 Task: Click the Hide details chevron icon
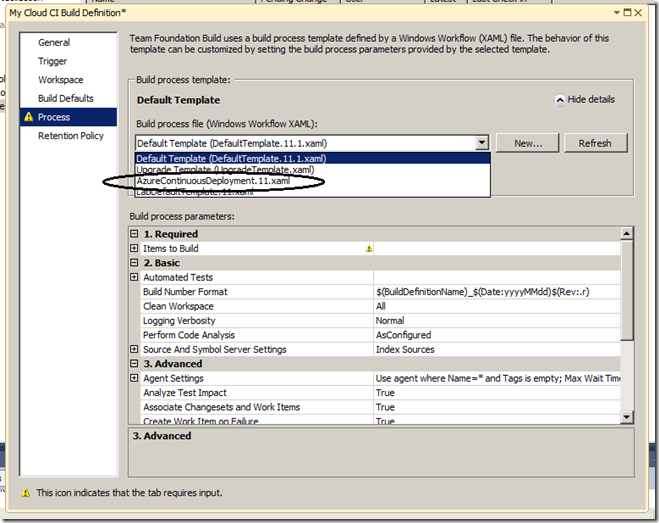click(x=560, y=100)
